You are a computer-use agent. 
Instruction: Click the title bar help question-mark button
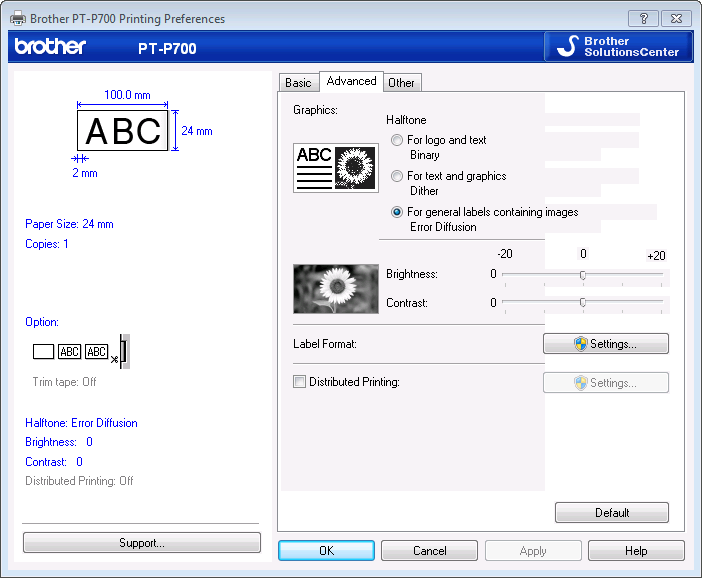(643, 19)
